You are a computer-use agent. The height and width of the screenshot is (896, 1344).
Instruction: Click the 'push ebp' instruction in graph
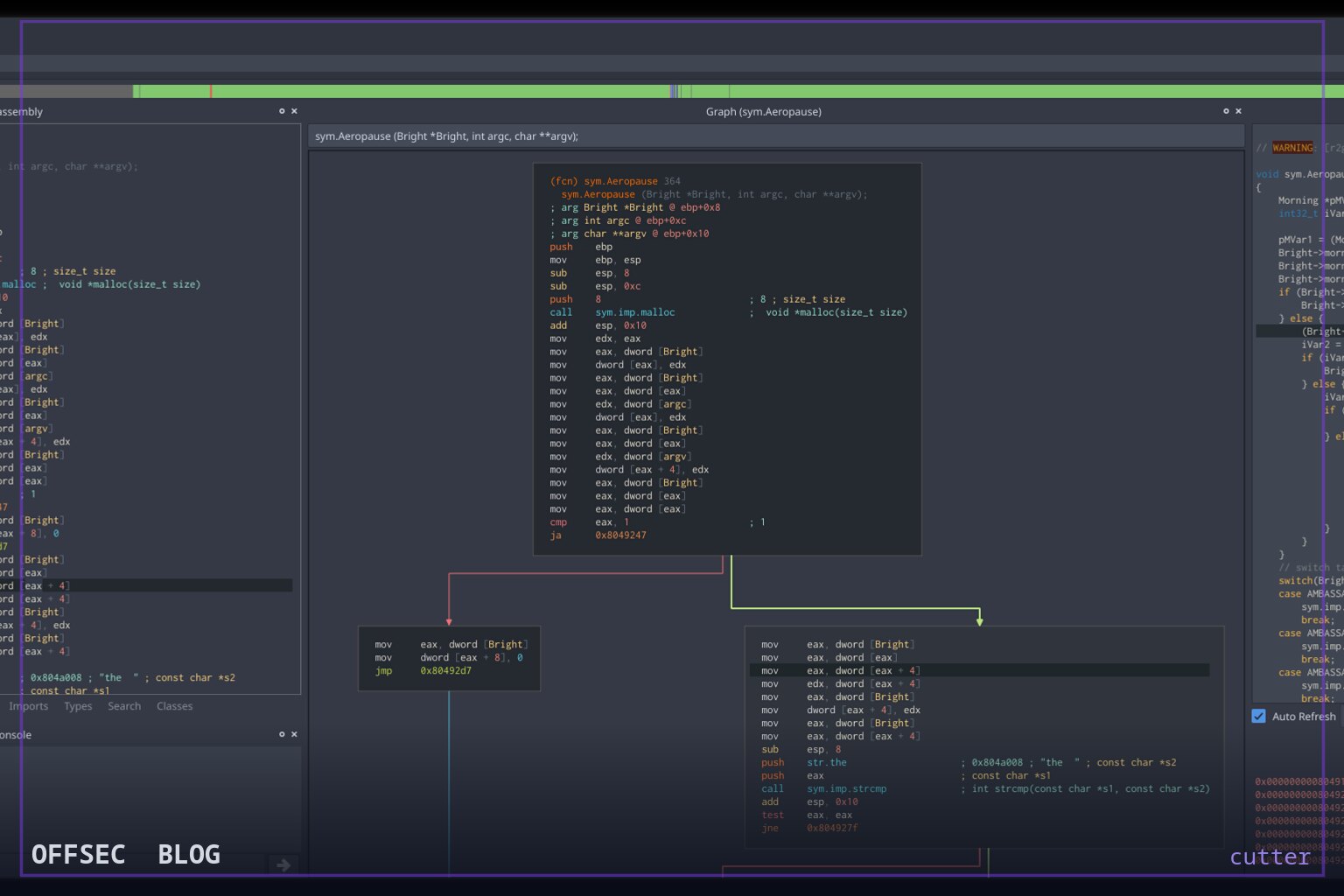click(x=581, y=247)
